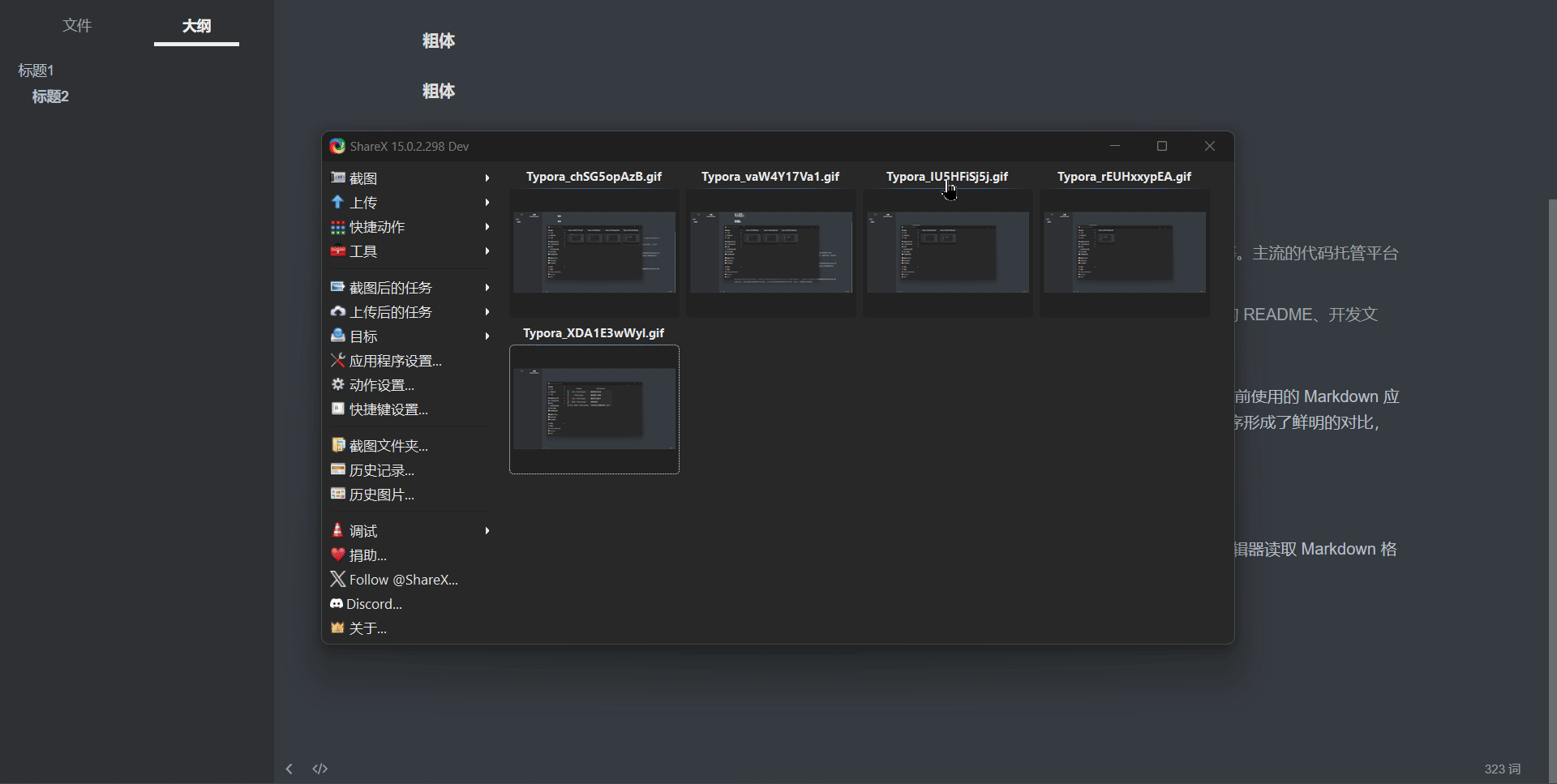This screenshot has width=1557, height=784.
Task: Open 快捷键设置... entry
Action: click(411, 409)
